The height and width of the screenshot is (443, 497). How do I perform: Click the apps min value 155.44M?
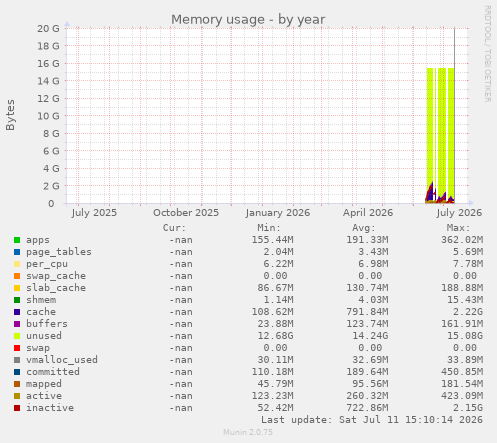coord(272,240)
